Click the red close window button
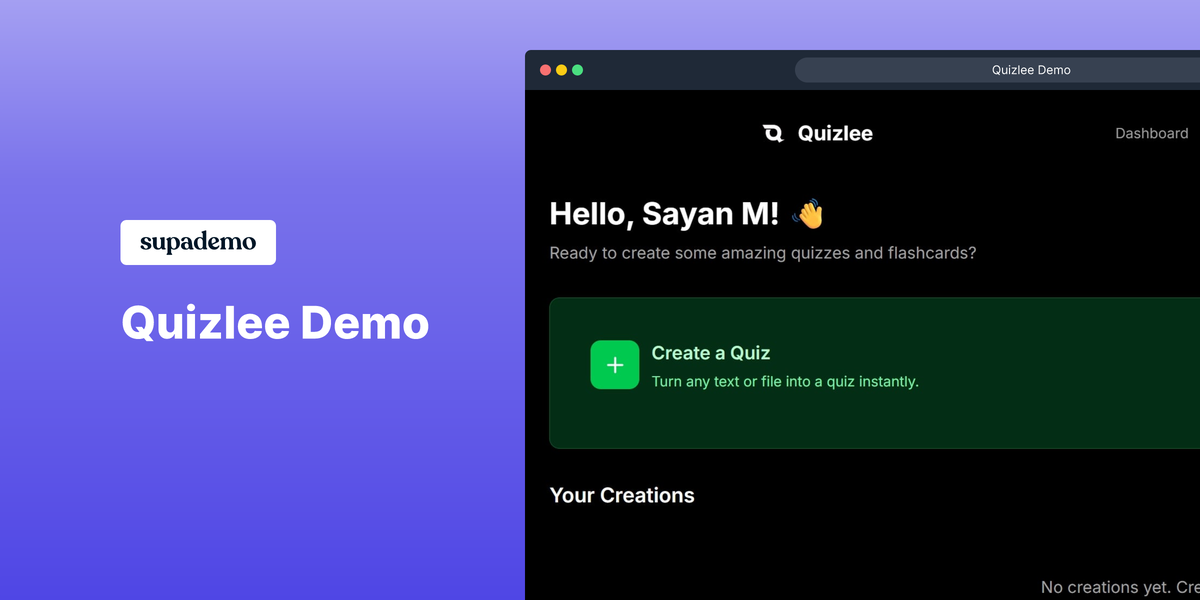The image size is (1200, 600). 546,70
